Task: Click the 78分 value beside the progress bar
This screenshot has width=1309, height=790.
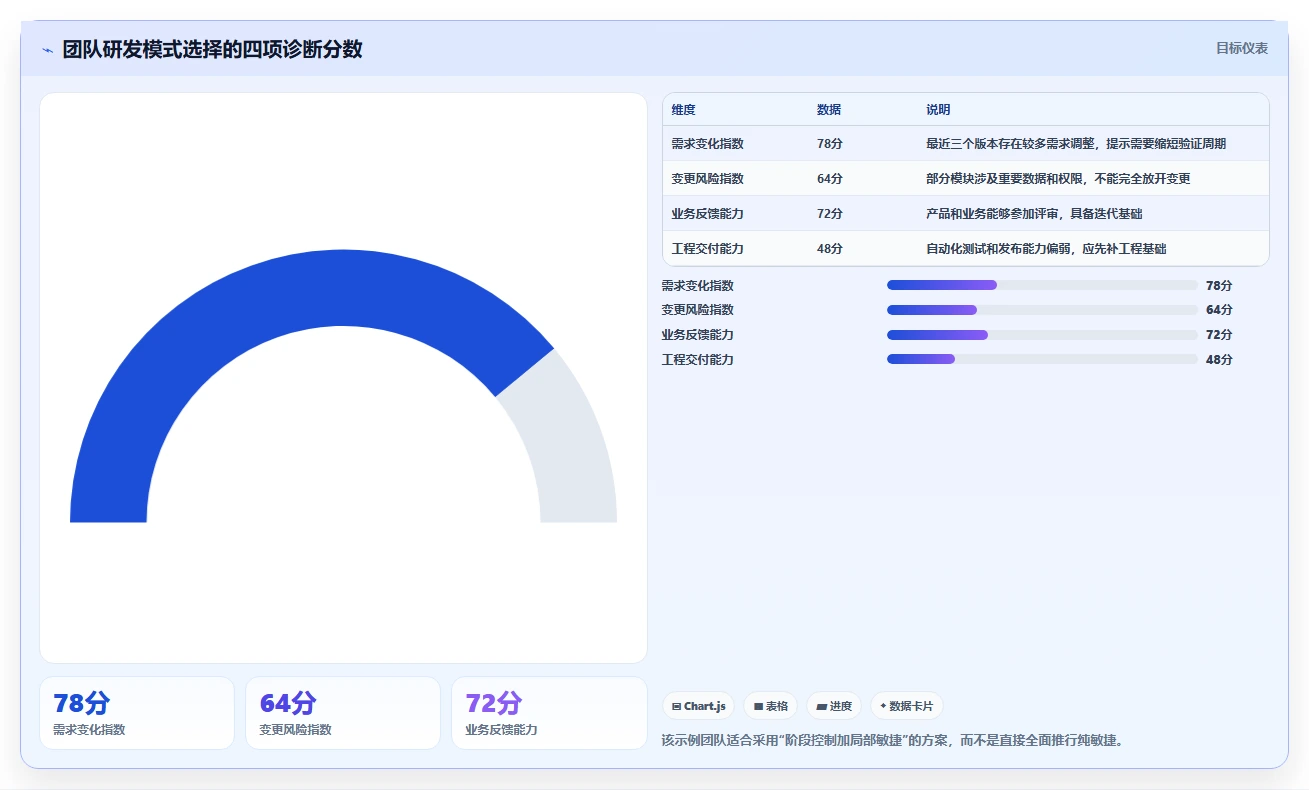Action: pos(1219,285)
